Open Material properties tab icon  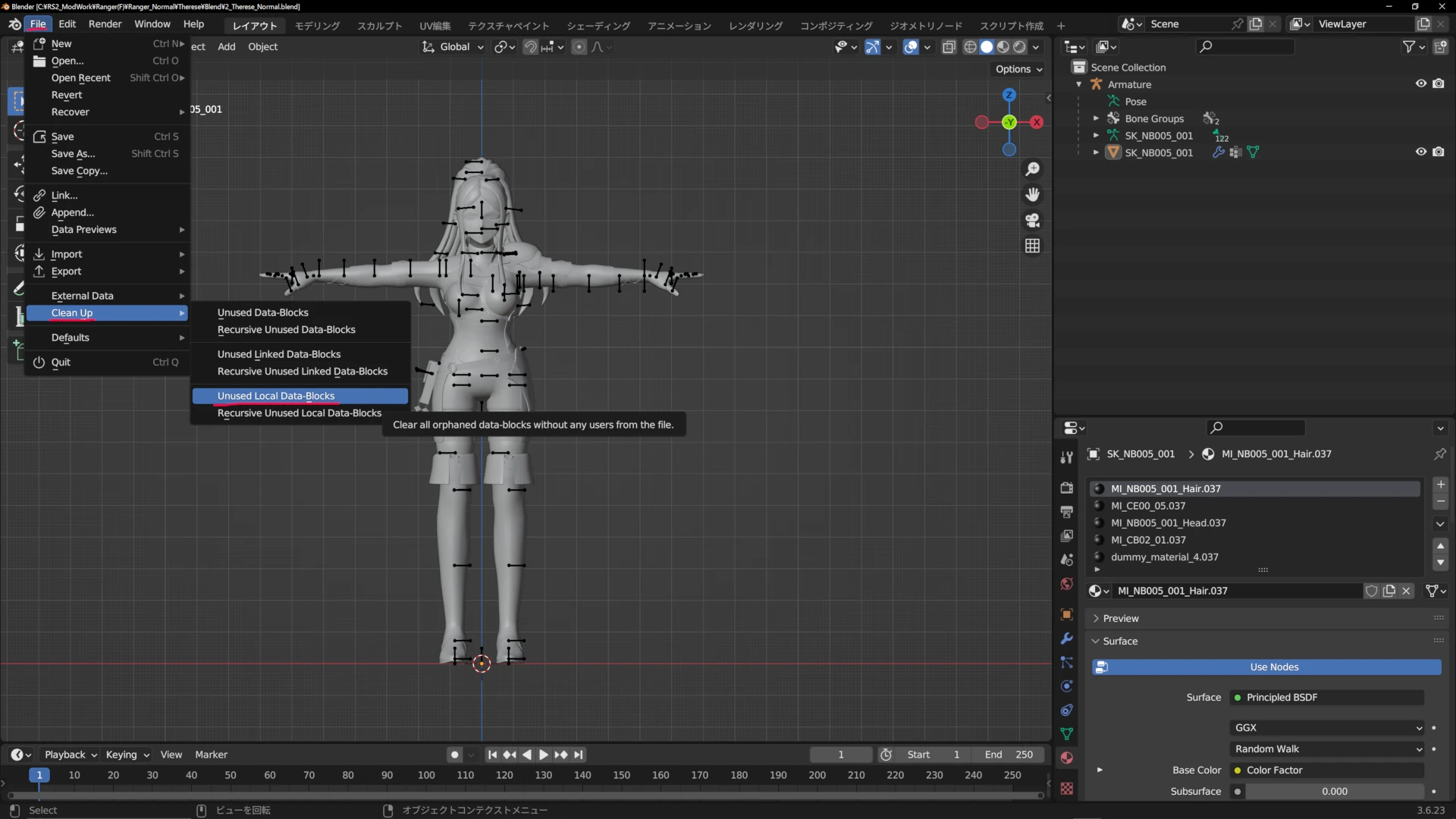coord(1066,758)
